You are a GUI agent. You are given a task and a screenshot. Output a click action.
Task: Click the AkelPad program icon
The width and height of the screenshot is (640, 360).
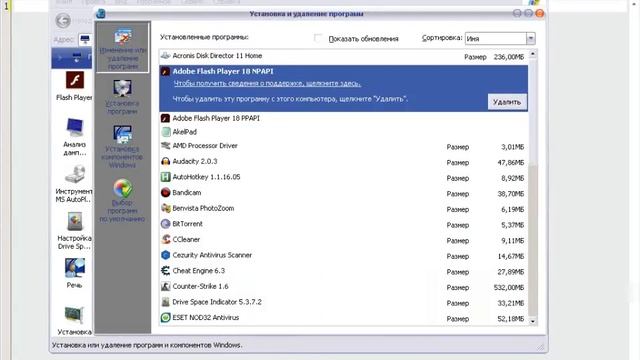point(165,132)
